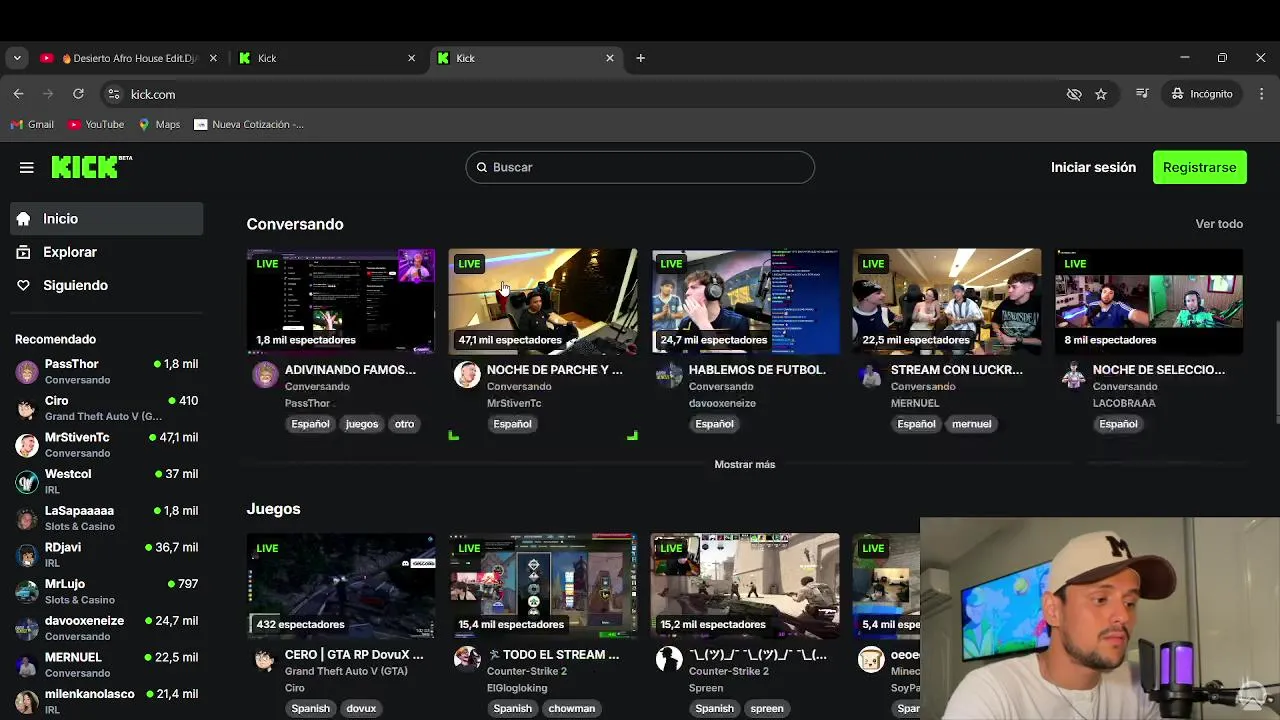Open the PassThor recommended channel
Viewport: 1280px width, 720px height.
(x=107, y=372)
